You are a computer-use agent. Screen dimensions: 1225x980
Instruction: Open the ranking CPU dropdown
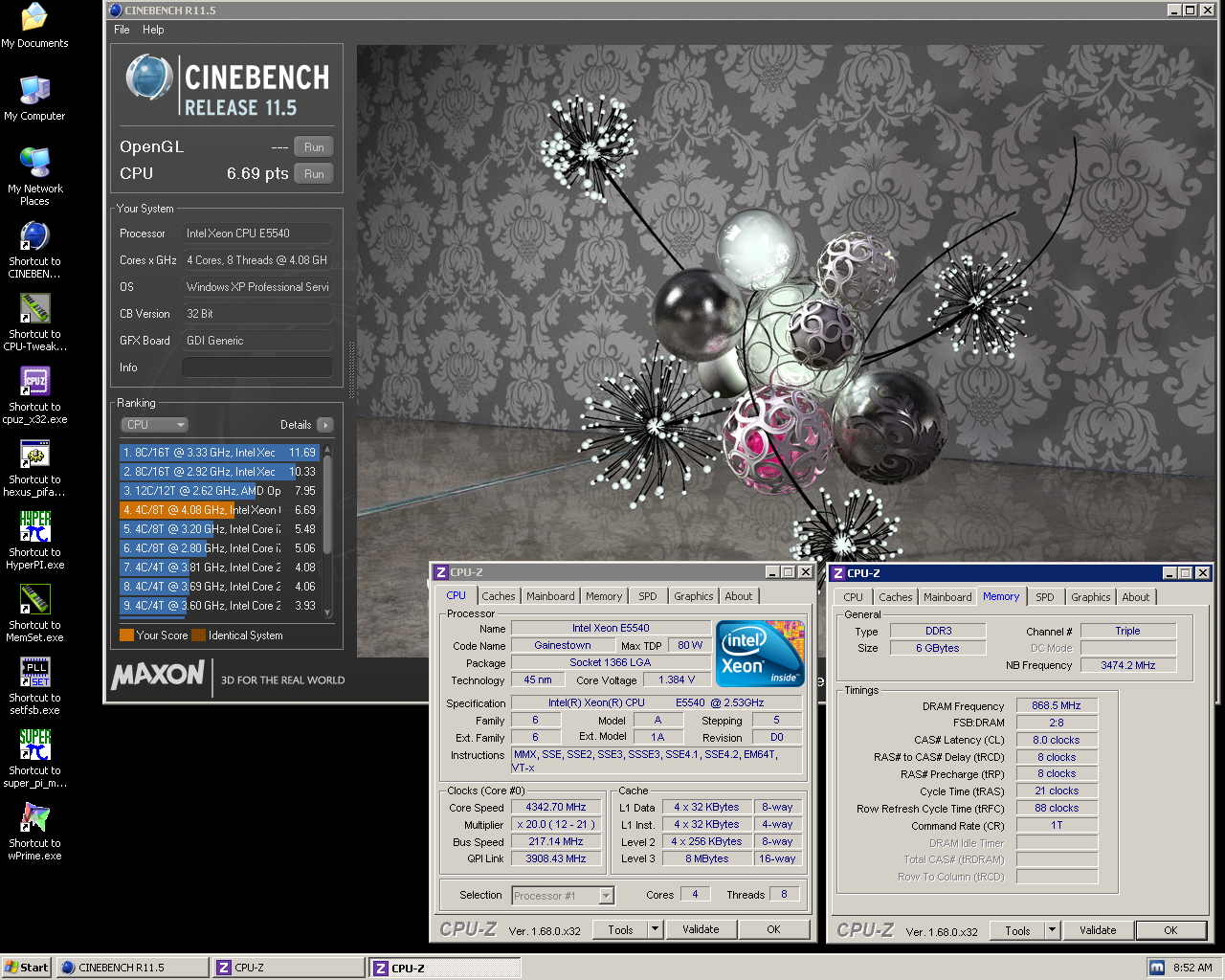[154, 425]
